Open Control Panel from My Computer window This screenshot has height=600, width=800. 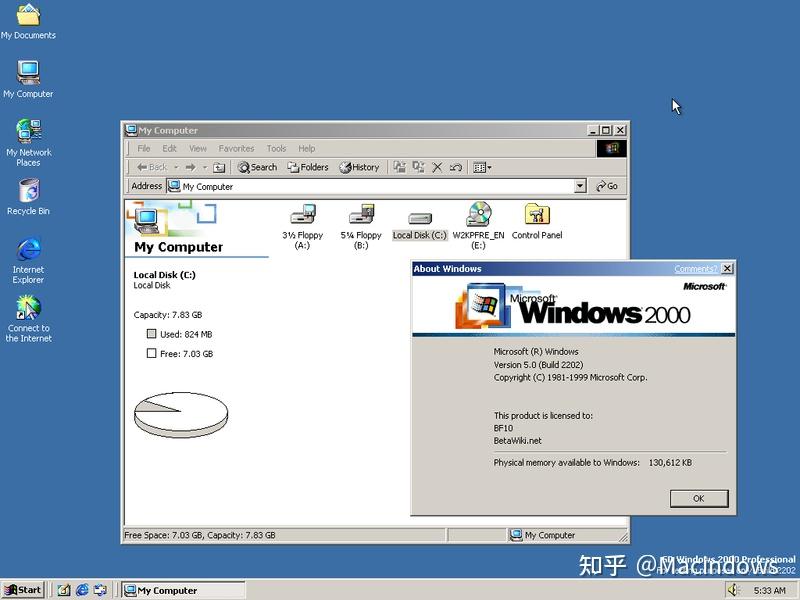(536, 218)
